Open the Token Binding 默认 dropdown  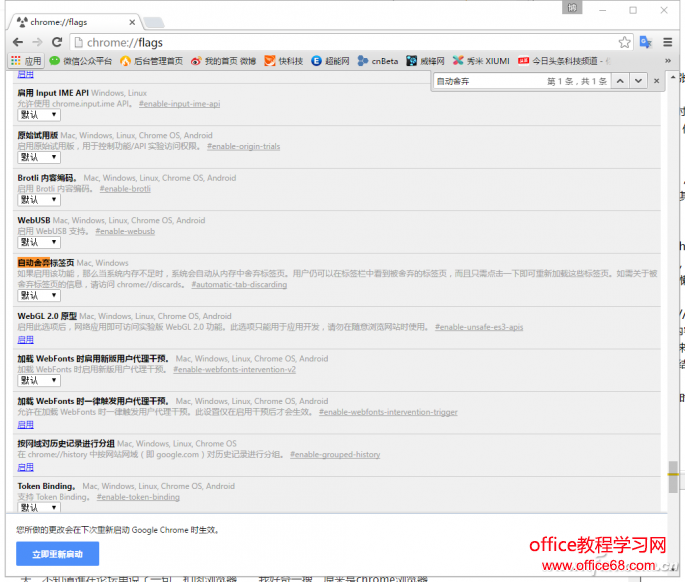[x=39, y=508]
